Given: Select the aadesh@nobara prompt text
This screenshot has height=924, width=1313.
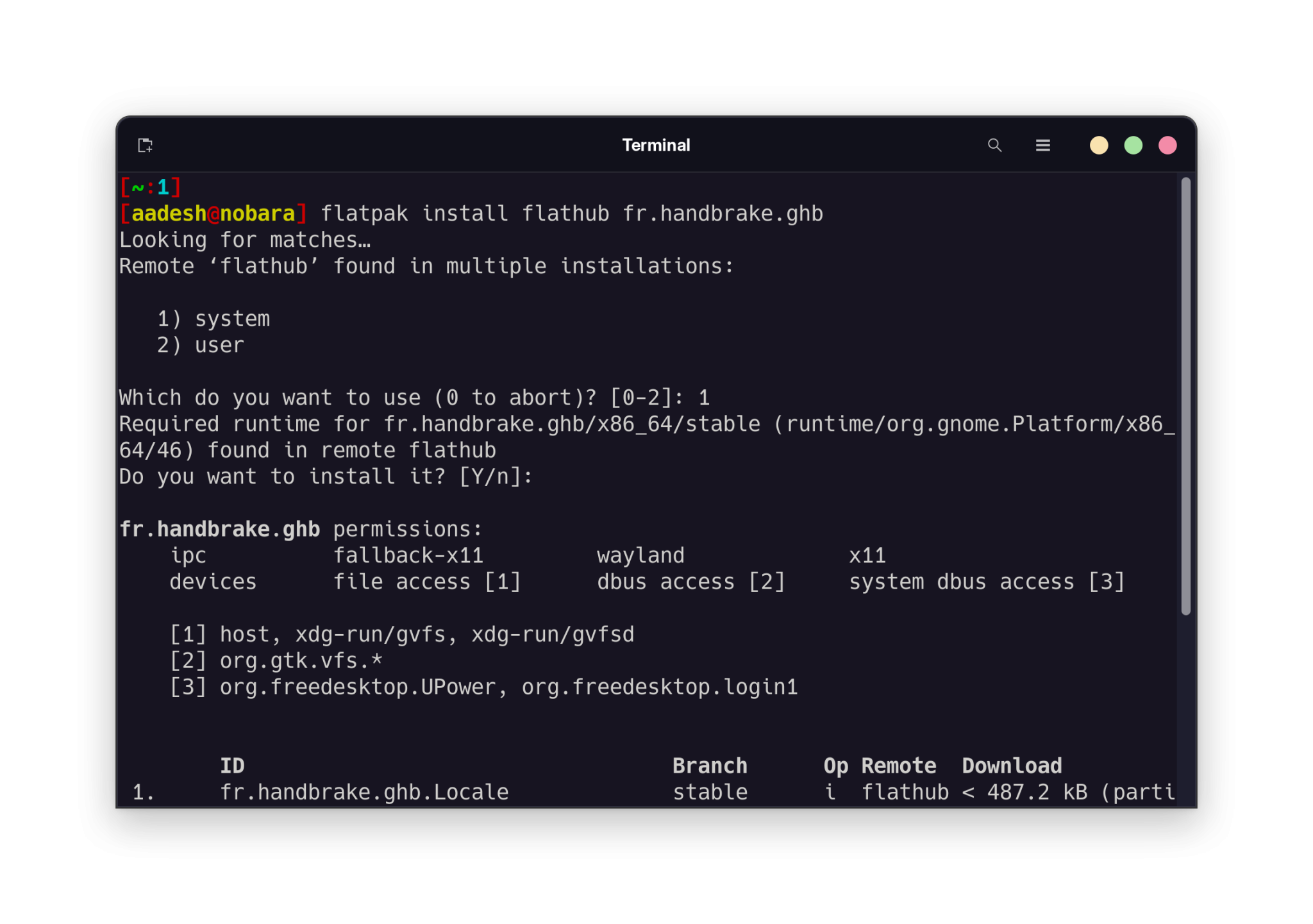Looking at the screenshot, I should 213,213.
